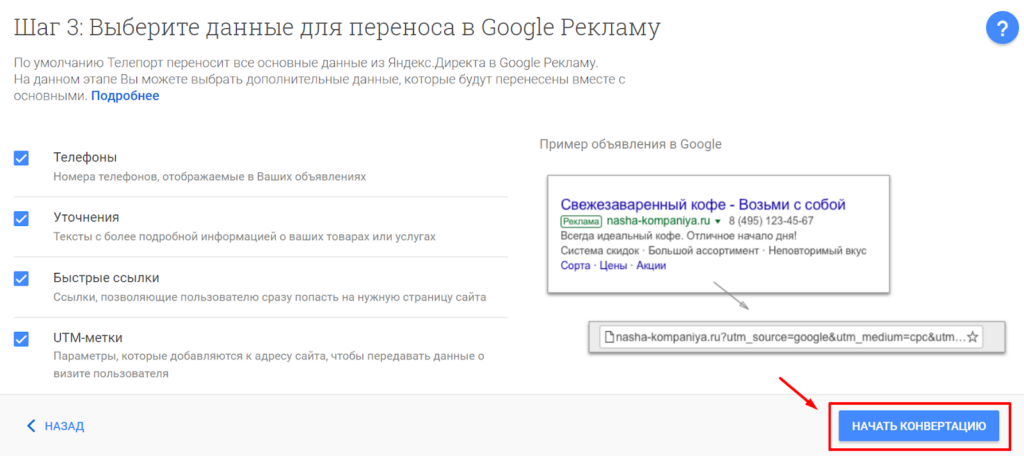Viewport: 1024px width, 456px height.
Task: Click the phone number 8 (495) 123-45-67
Action: (x=770, y=221)
